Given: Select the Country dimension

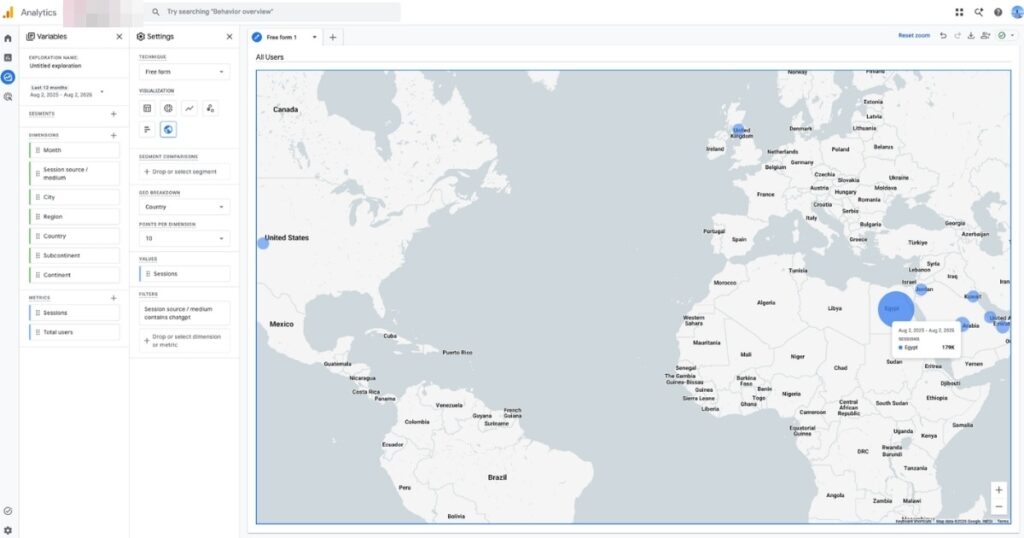Looking at the screenshot, I should tap(74, 236).
